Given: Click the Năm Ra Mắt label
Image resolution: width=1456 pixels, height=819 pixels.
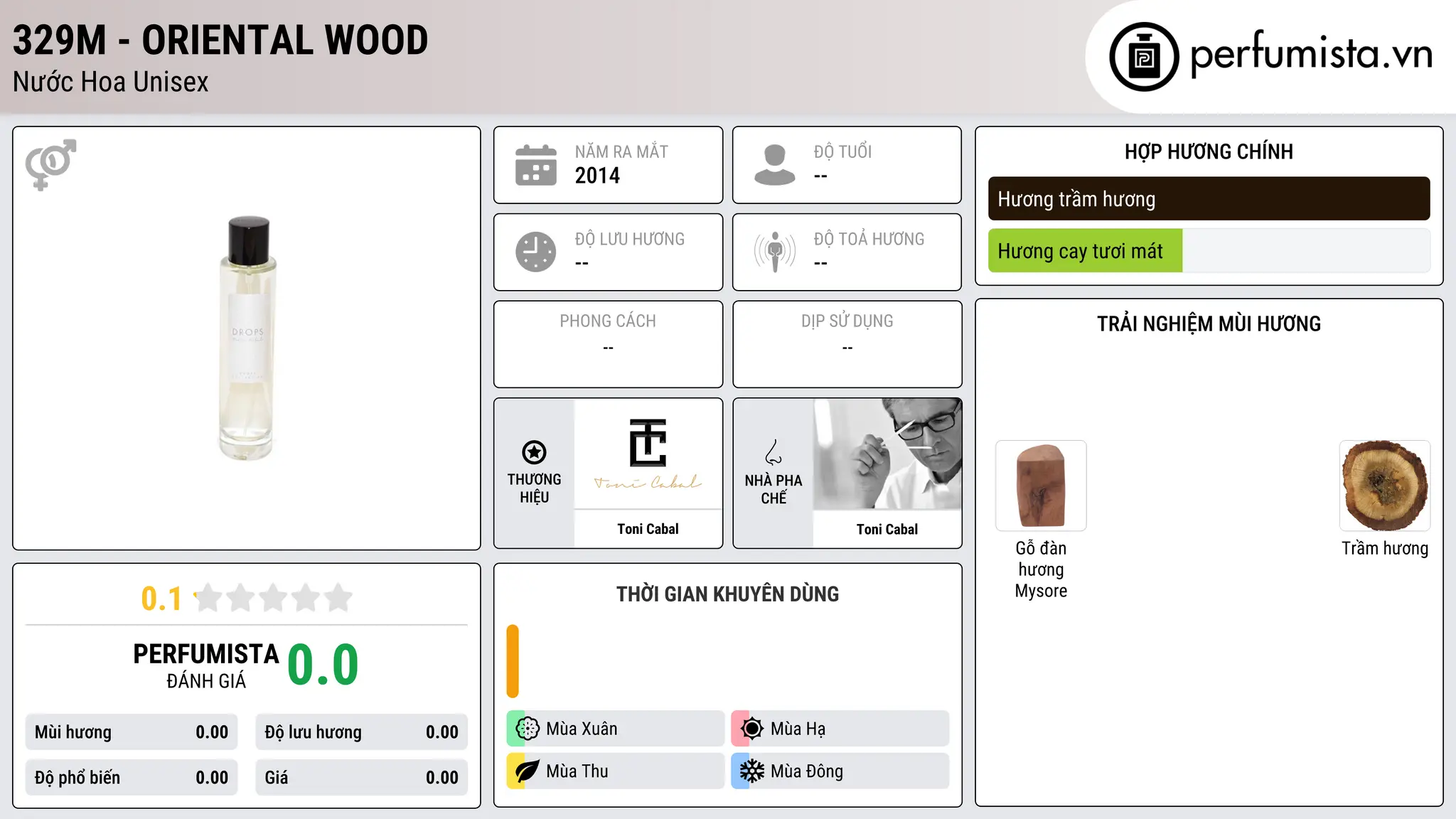Looking at the screenshot, I should (621, 151).
